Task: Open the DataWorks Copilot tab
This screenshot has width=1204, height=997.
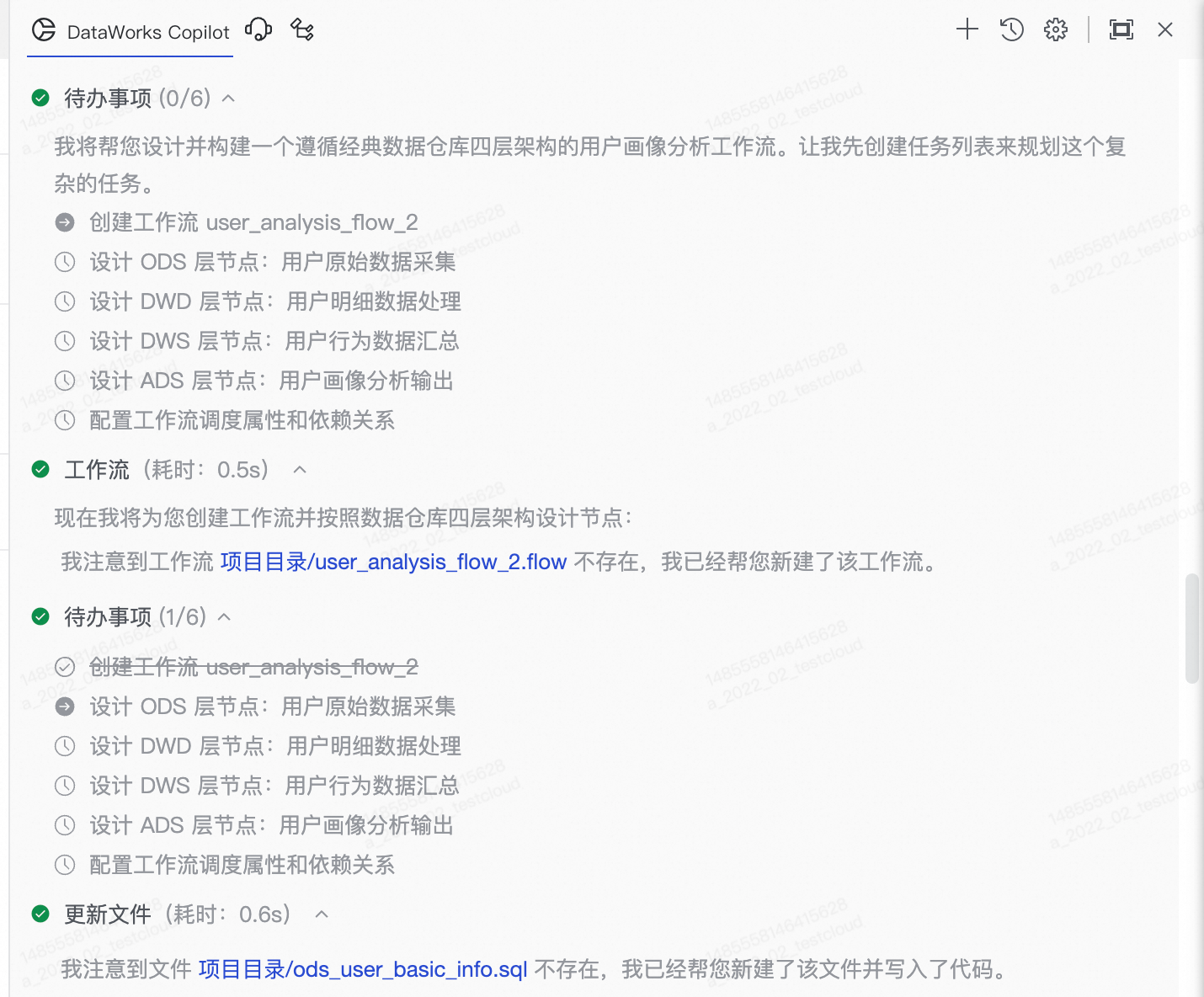Action: coord(131,32)
